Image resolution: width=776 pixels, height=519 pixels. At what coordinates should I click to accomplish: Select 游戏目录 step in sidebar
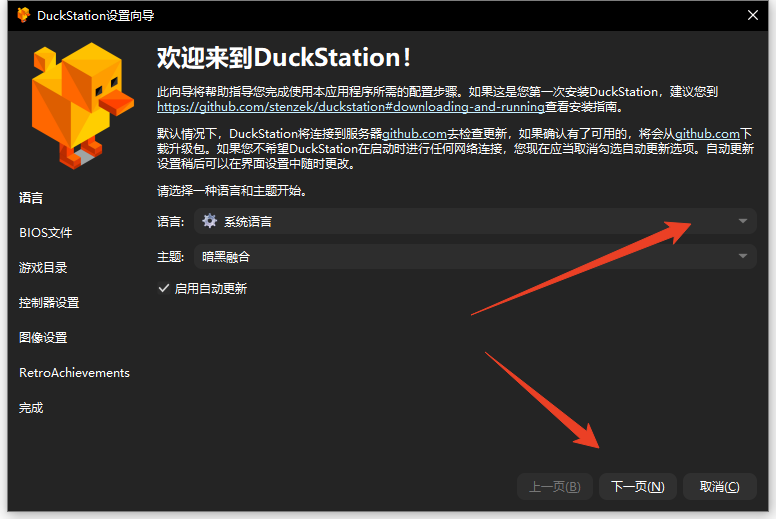click(43, 268)
